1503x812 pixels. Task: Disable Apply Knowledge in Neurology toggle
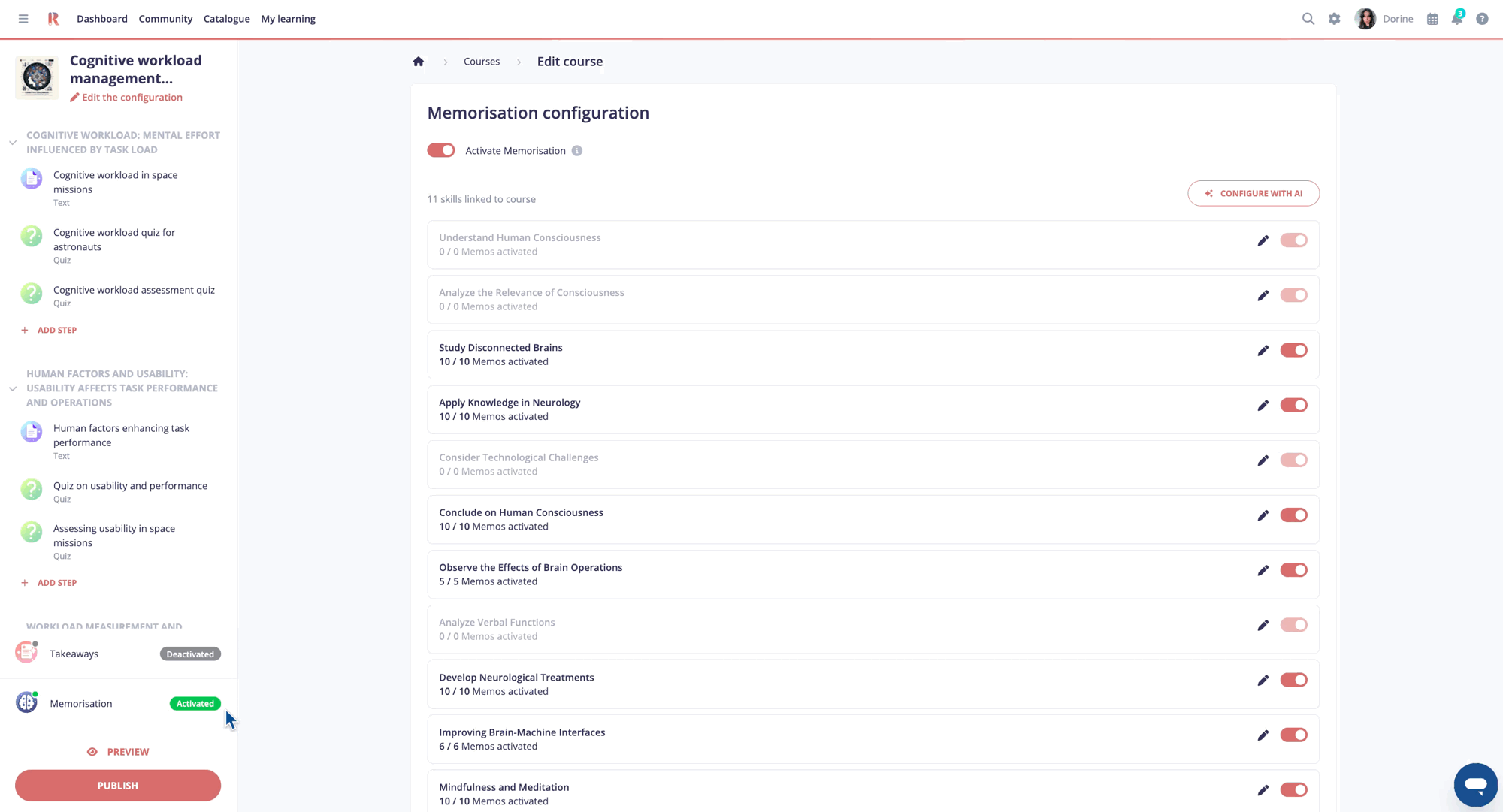click(x=1293, y=406)
